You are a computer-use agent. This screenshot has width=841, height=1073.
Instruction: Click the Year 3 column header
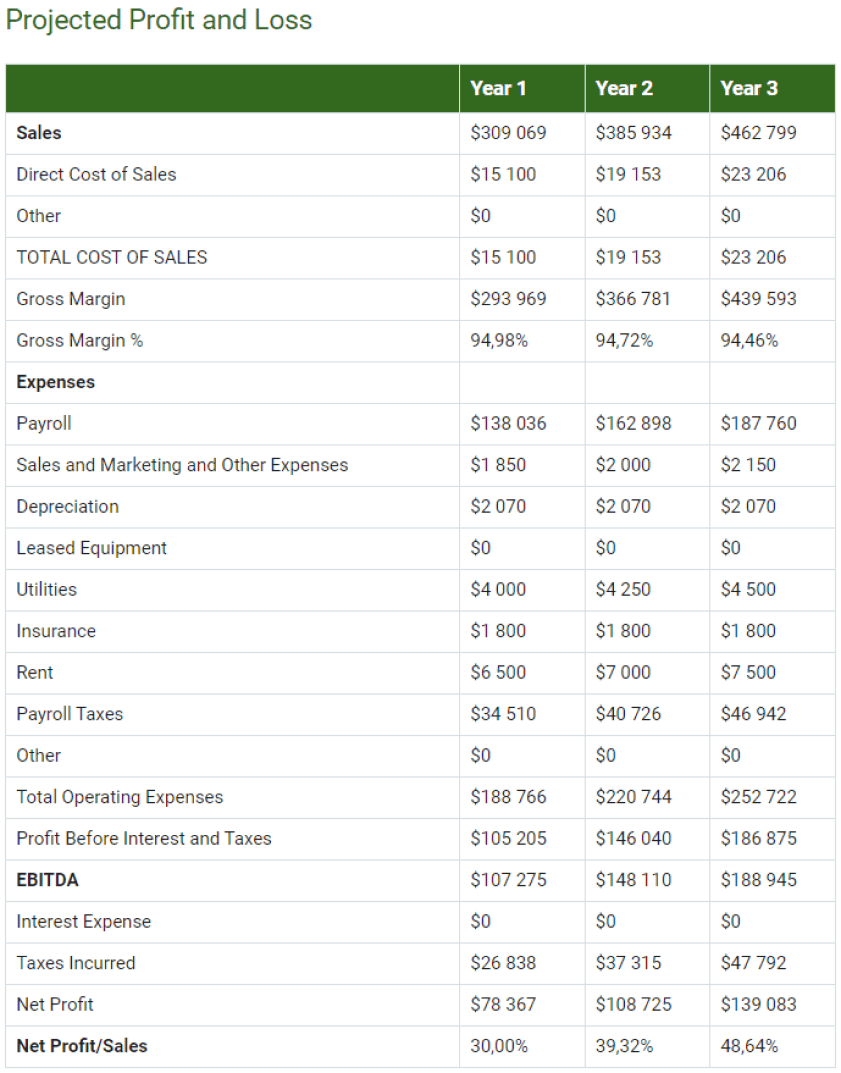coord(749,88)
